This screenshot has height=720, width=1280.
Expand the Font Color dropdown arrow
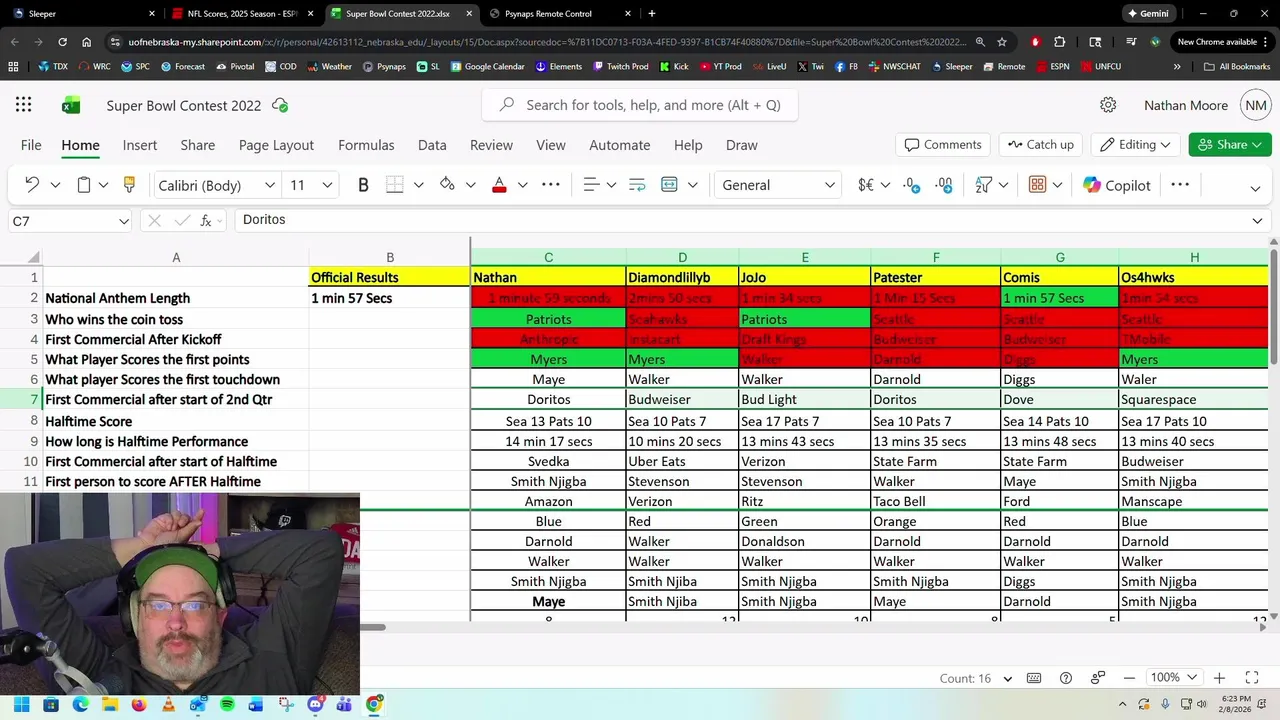pos(522,185)
